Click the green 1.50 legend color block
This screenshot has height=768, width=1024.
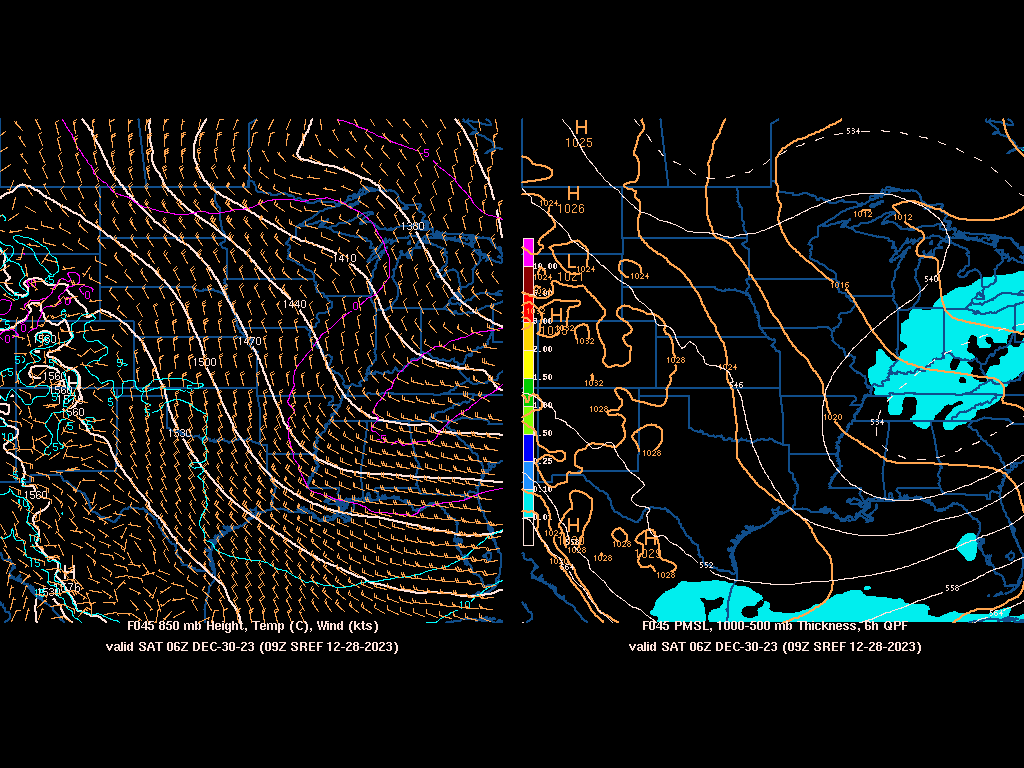528,386
